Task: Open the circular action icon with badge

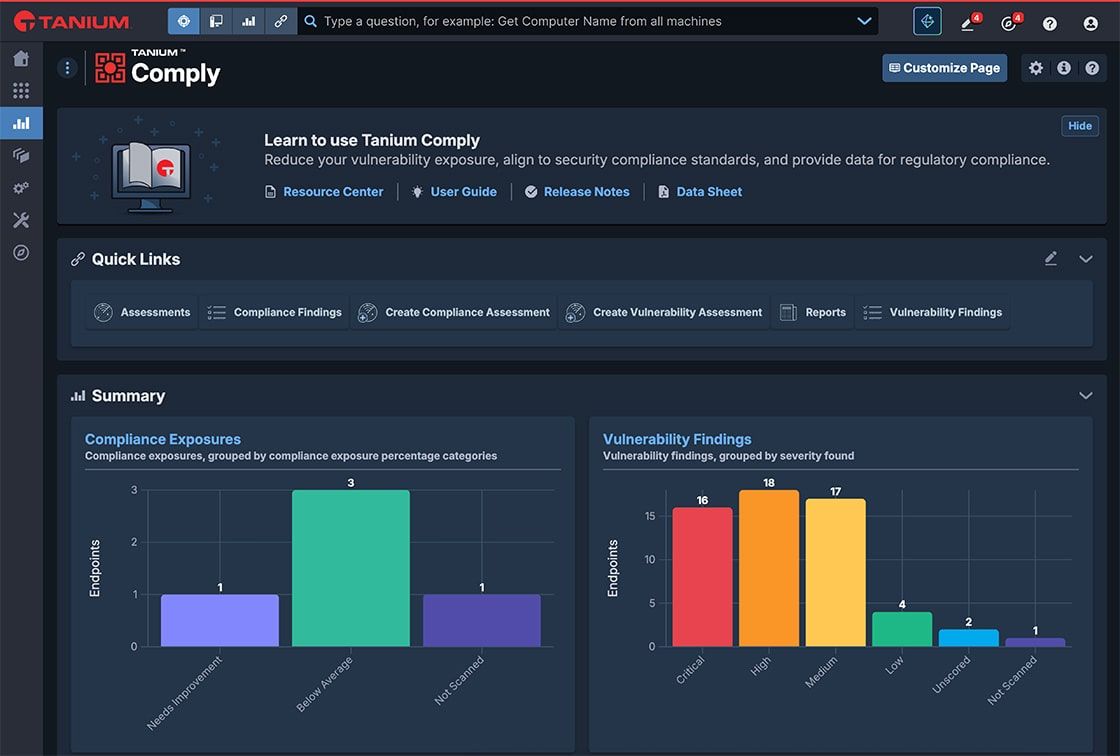Action: (x=1010, y=23)
